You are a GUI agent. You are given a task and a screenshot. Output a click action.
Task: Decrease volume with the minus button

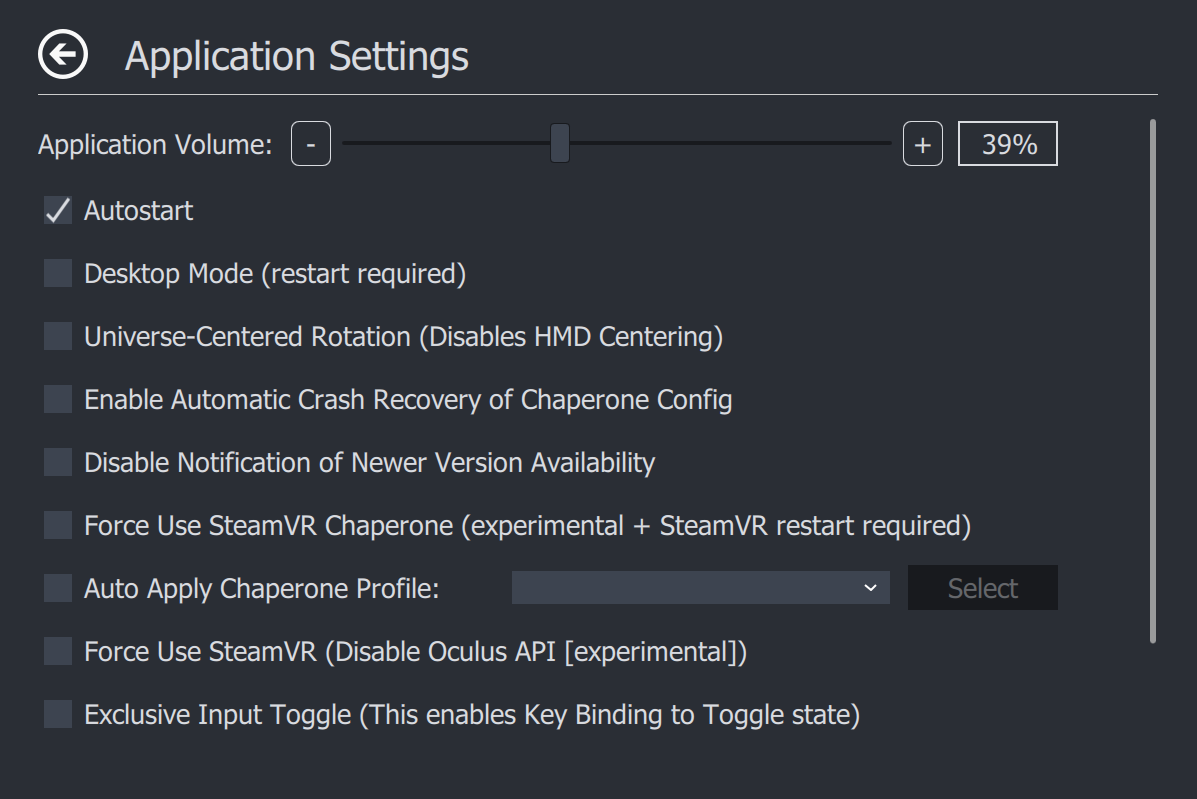[311, 145]
